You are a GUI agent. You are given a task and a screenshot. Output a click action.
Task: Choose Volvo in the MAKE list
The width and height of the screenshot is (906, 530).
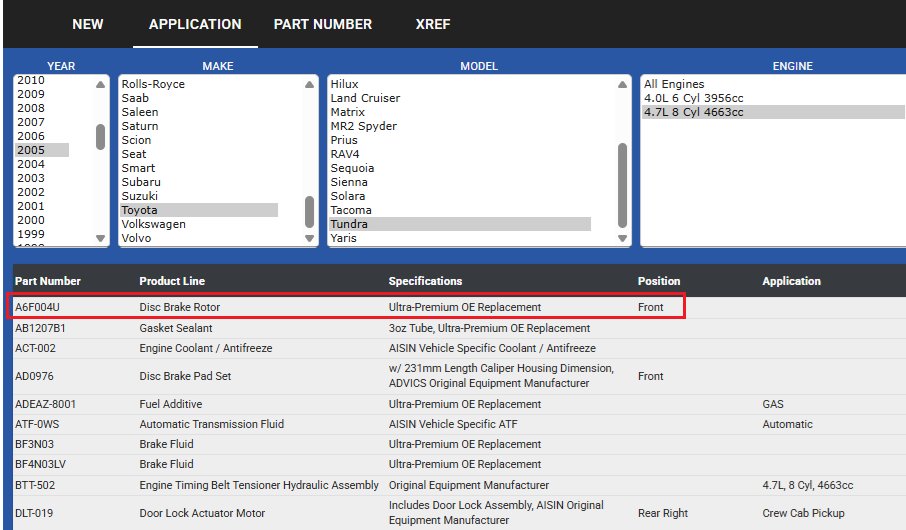coord(136,238)
